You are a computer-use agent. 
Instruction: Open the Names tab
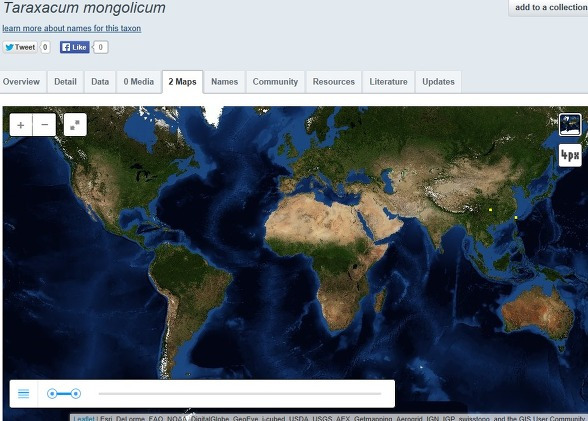click(x=225, y=82)
